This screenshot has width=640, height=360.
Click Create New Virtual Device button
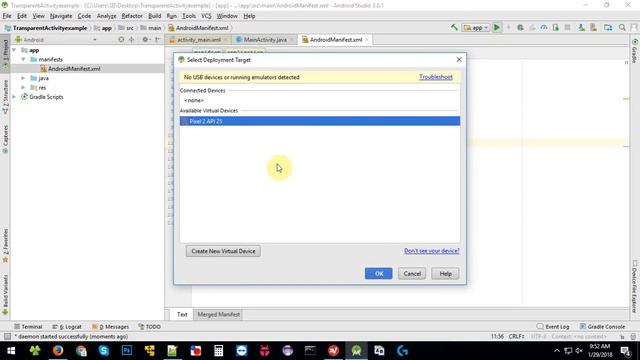tap(223, 251)
